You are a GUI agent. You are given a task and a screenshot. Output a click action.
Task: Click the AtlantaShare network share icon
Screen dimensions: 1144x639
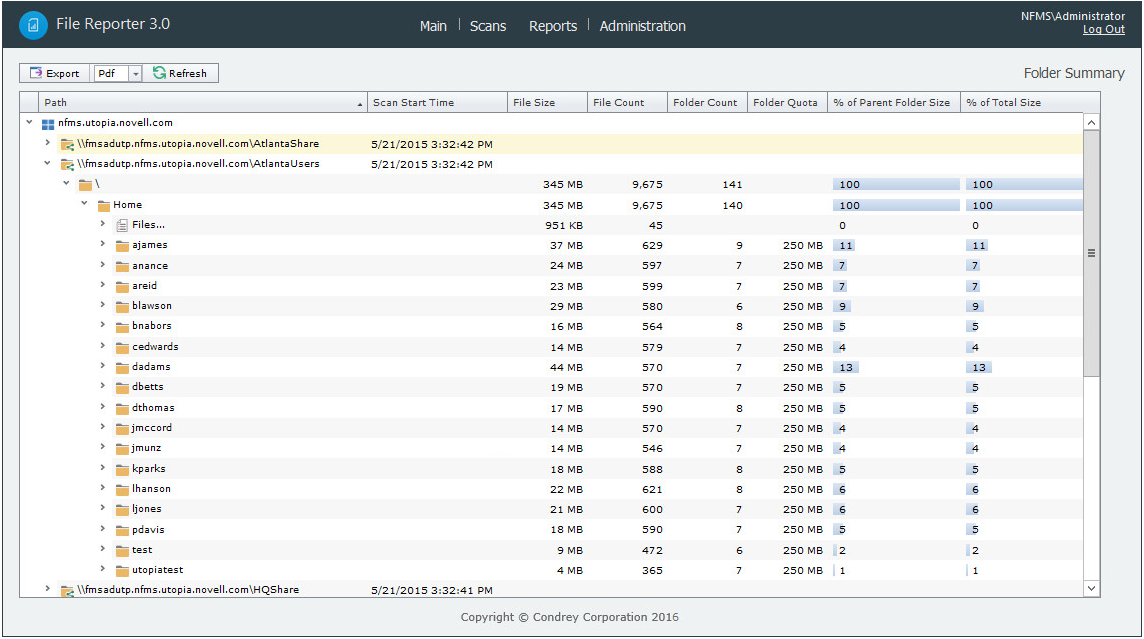(67, 144)
